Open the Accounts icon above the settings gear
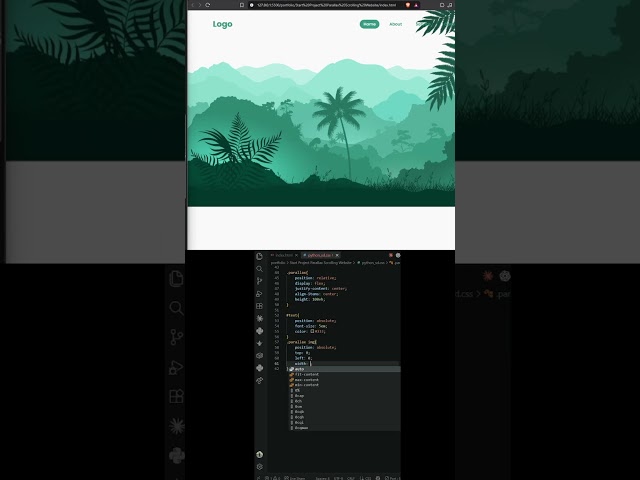Viewport: 640px width, 480px height. click(259, 454)
